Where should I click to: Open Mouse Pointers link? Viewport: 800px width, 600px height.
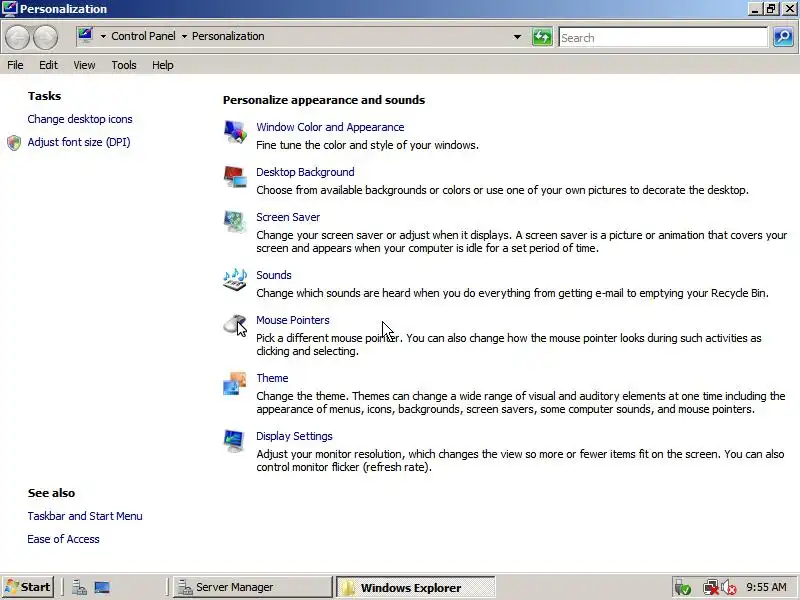pos(293,320)
